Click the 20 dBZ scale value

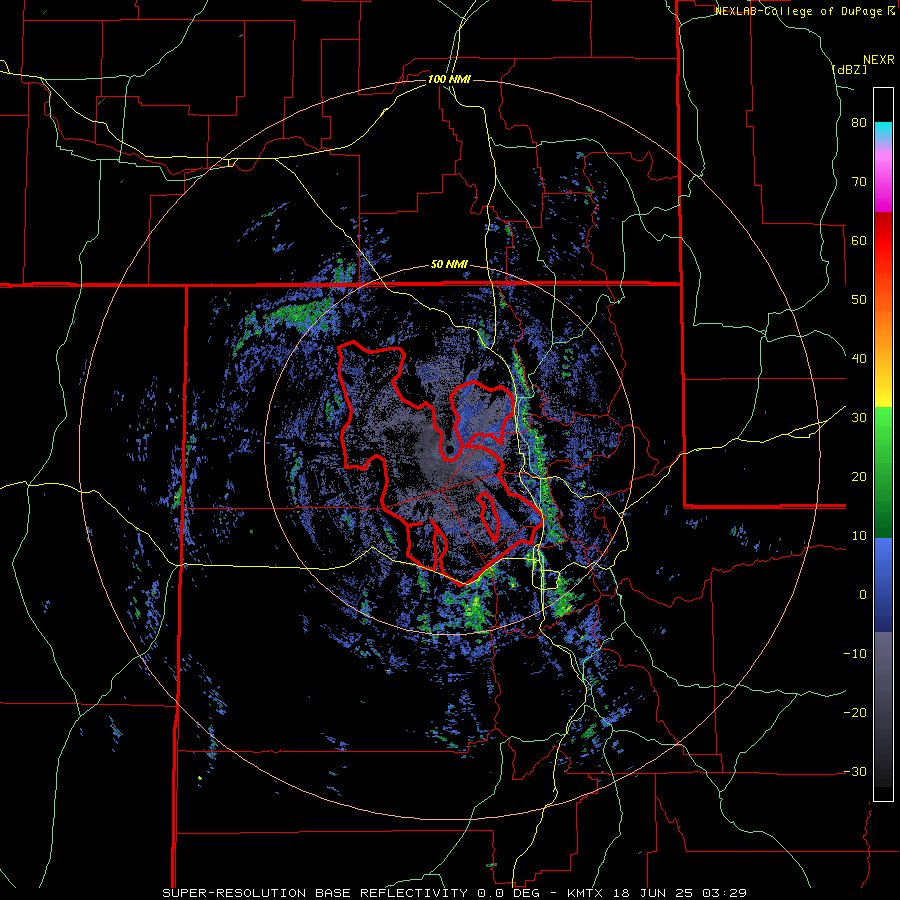pos(859,477)
